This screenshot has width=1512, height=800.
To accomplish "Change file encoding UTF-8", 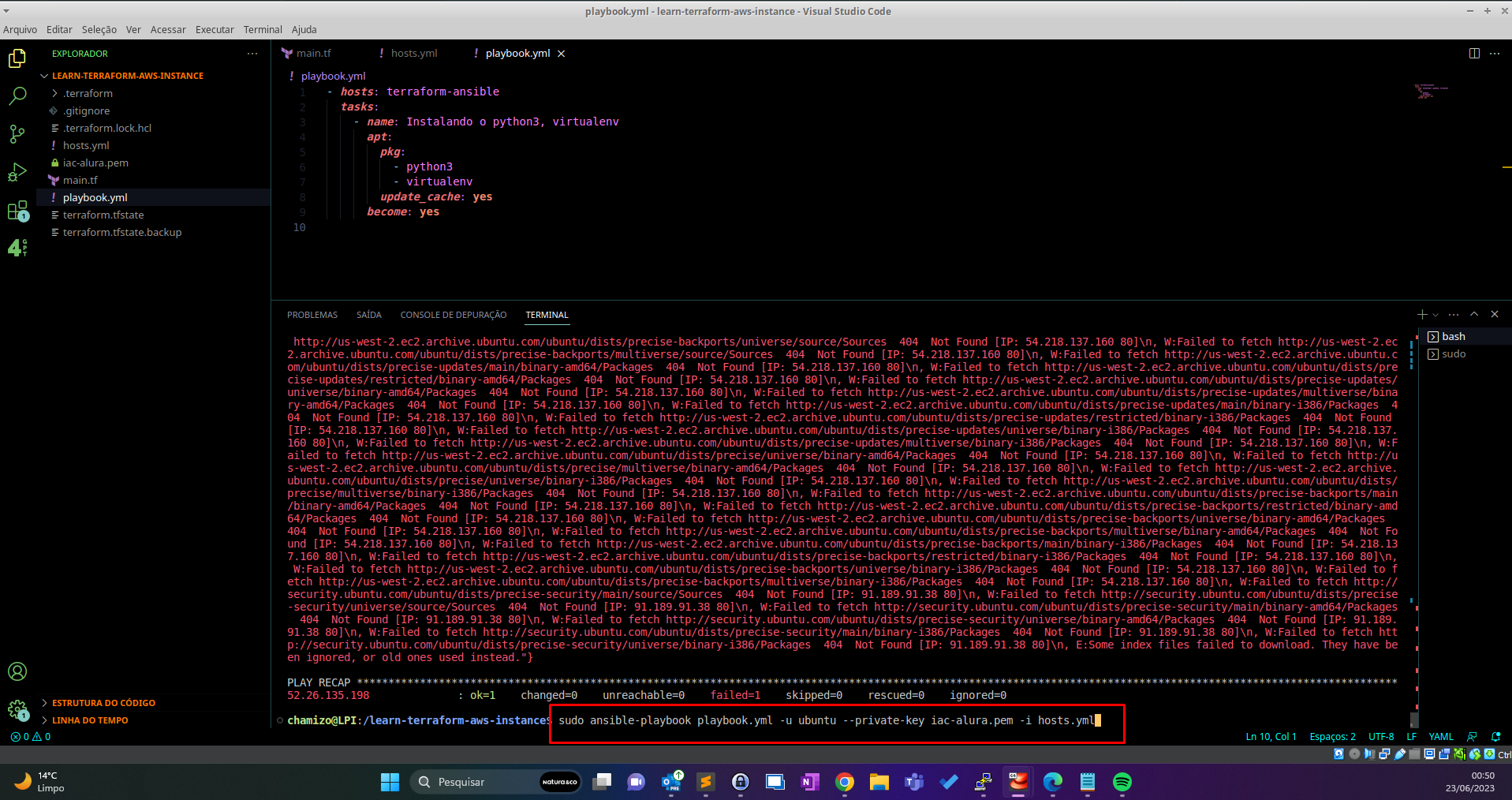I will 1381,737.
